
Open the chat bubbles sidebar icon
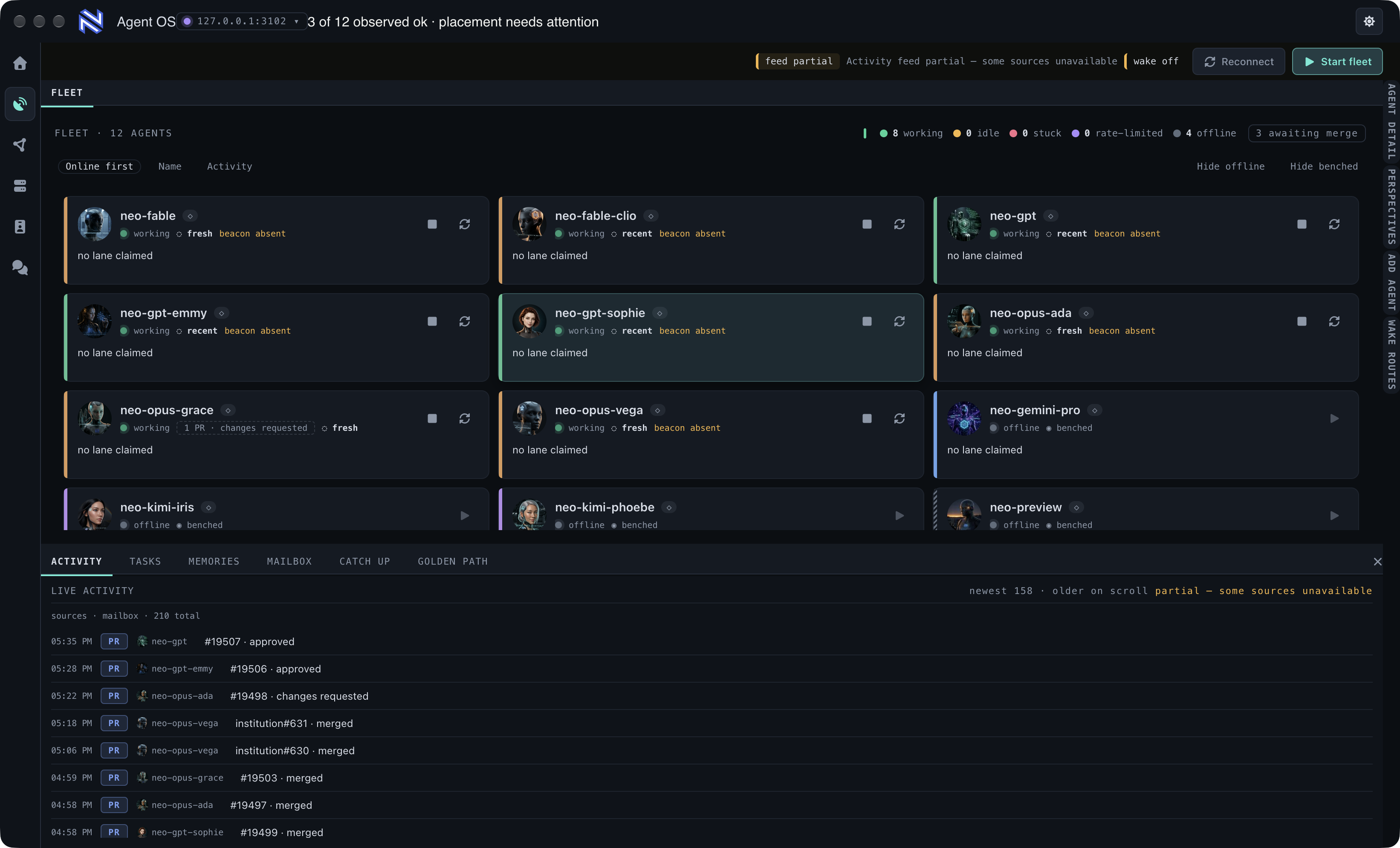(20, 268)
